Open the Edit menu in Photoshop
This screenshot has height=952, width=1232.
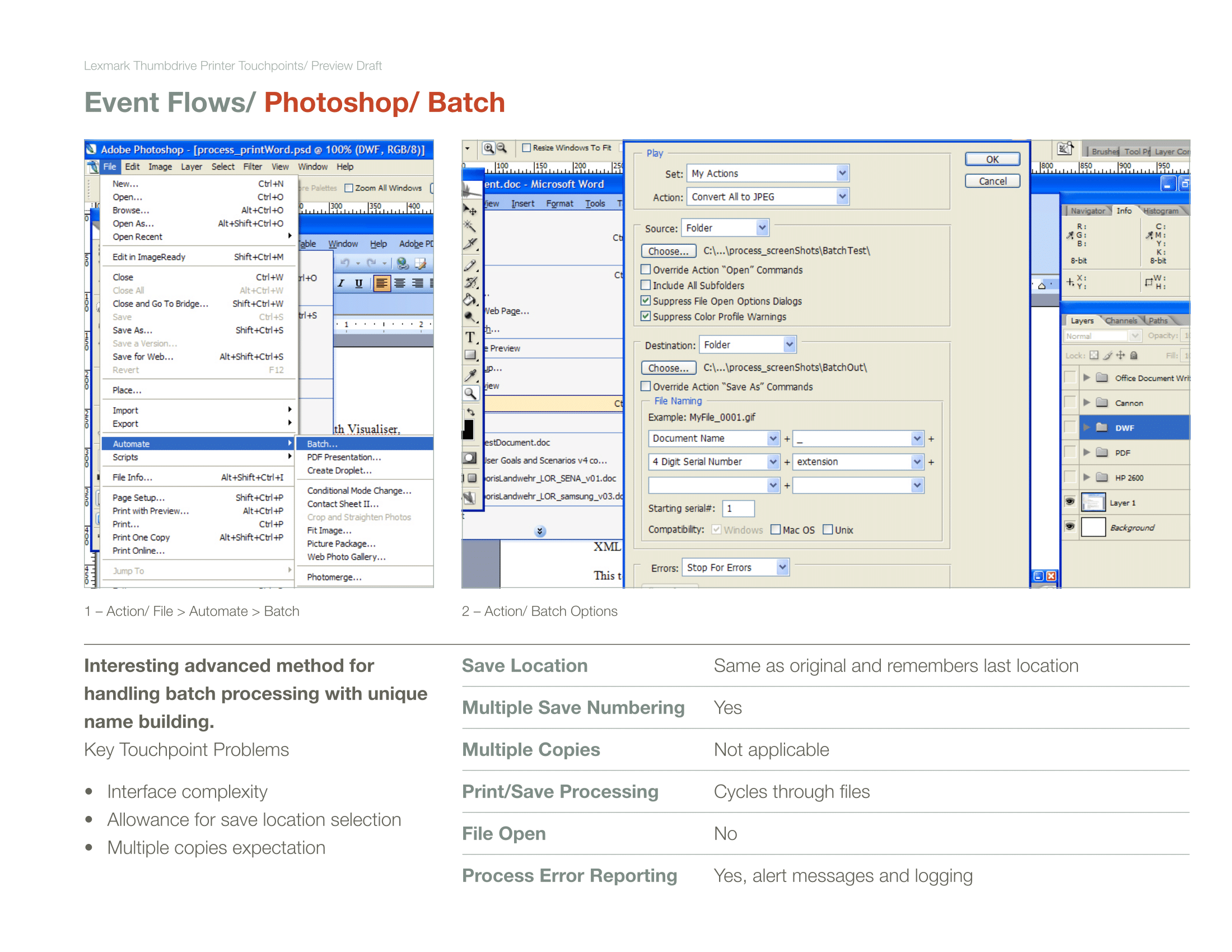pos(132,167)
